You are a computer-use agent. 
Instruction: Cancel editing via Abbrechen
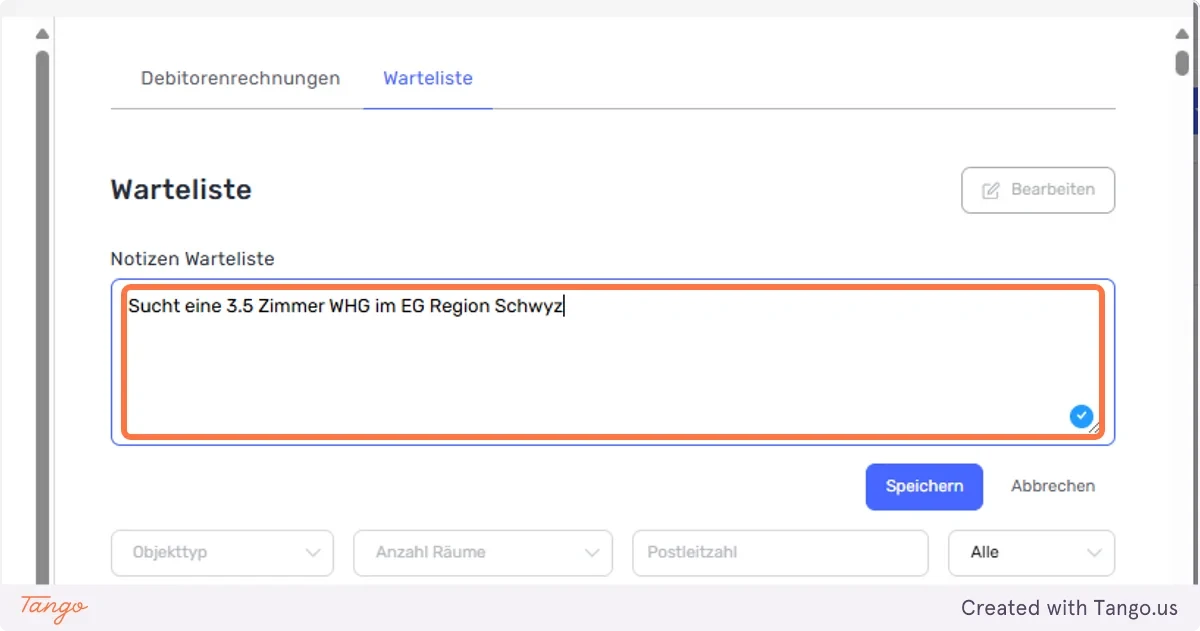point(1053,487)
